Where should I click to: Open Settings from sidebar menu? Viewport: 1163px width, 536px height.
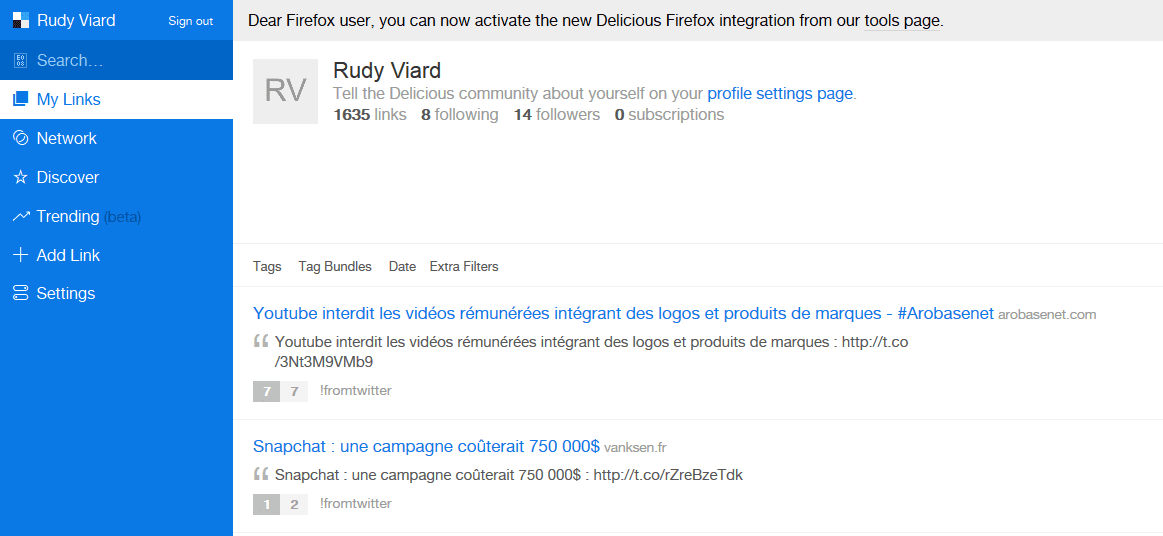coord(116,294)
